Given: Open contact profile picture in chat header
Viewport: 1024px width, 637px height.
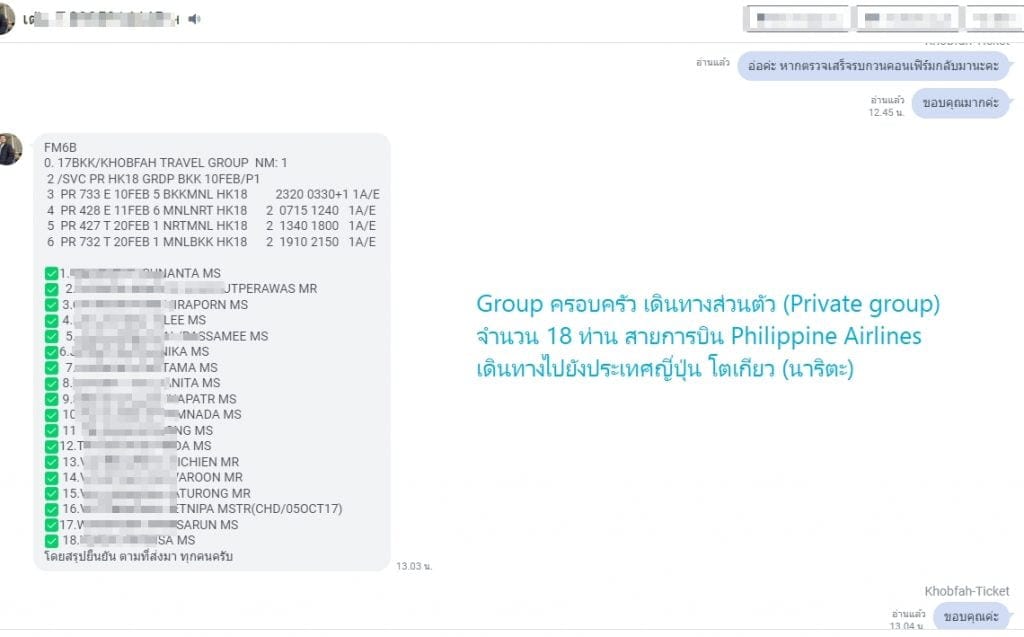Looking at the screenshot, I should click(x=5, y=18).
